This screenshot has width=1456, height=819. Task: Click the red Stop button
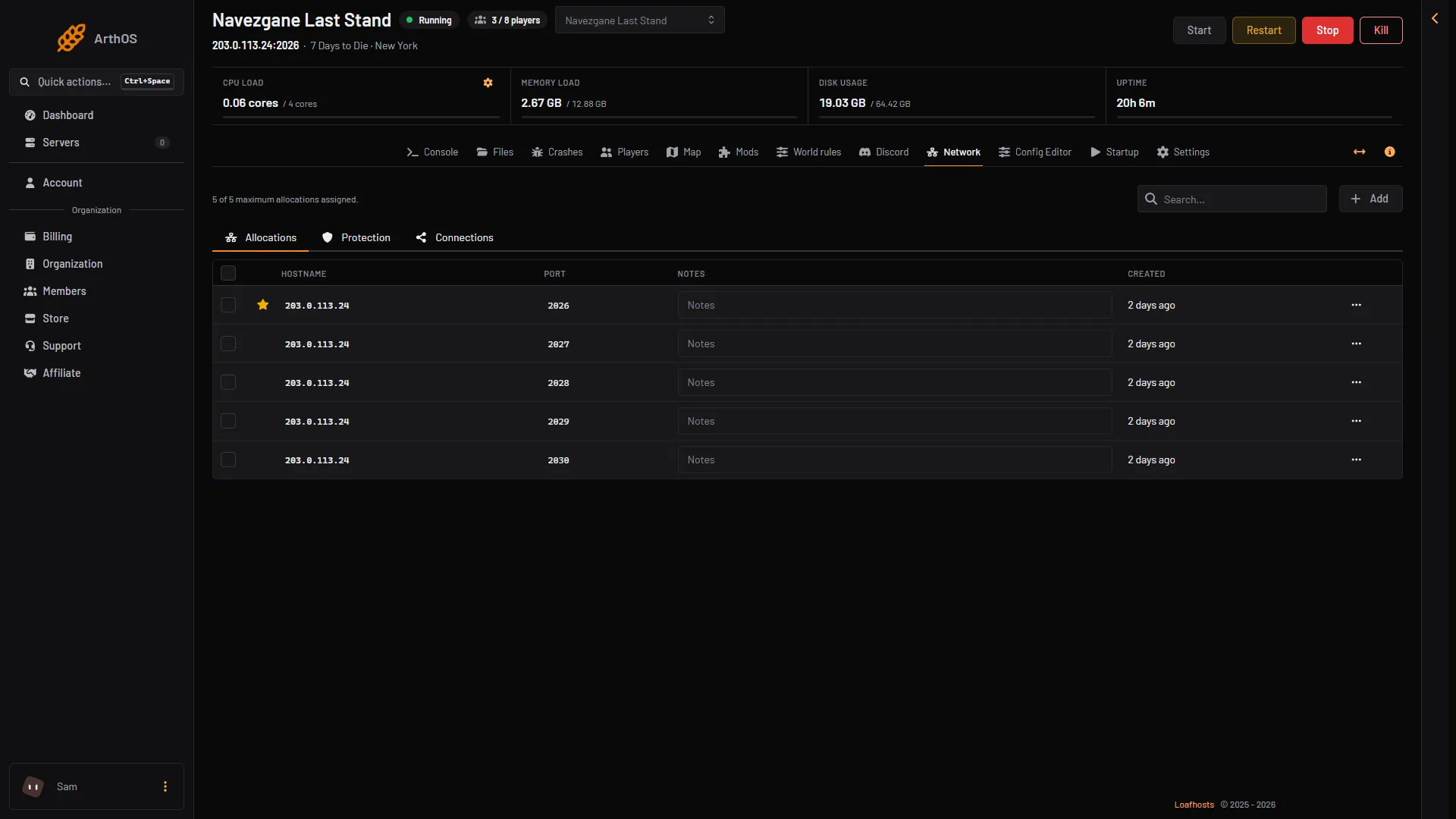click(x=1327, y=30)
